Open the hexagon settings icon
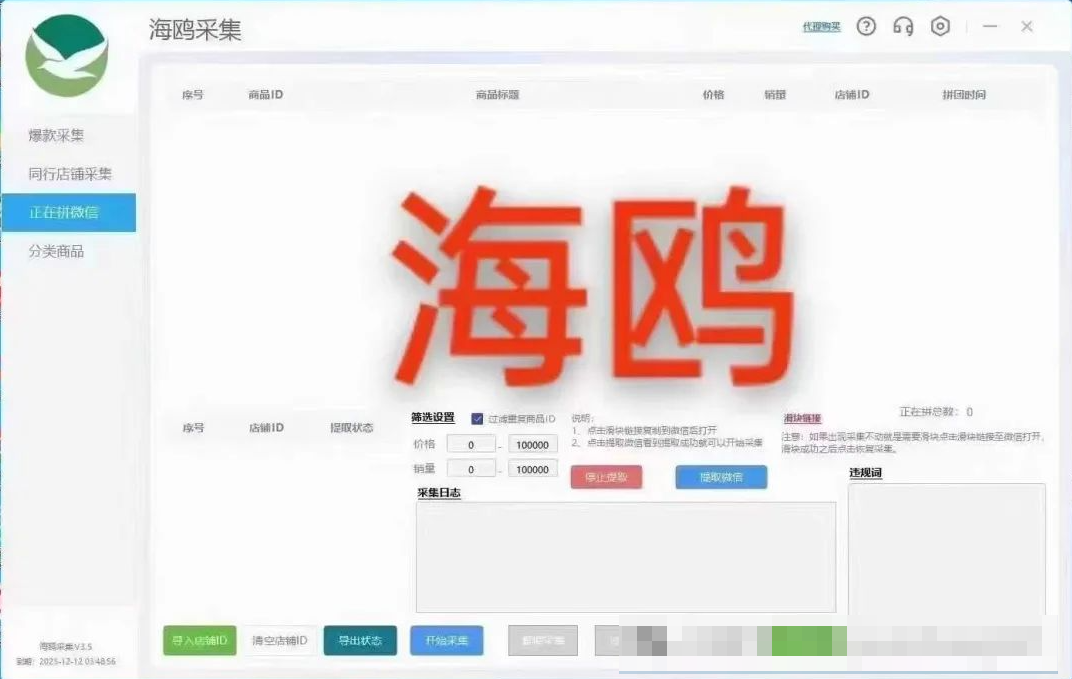The height and width of the screenshot is (679, 1072). 941,27
